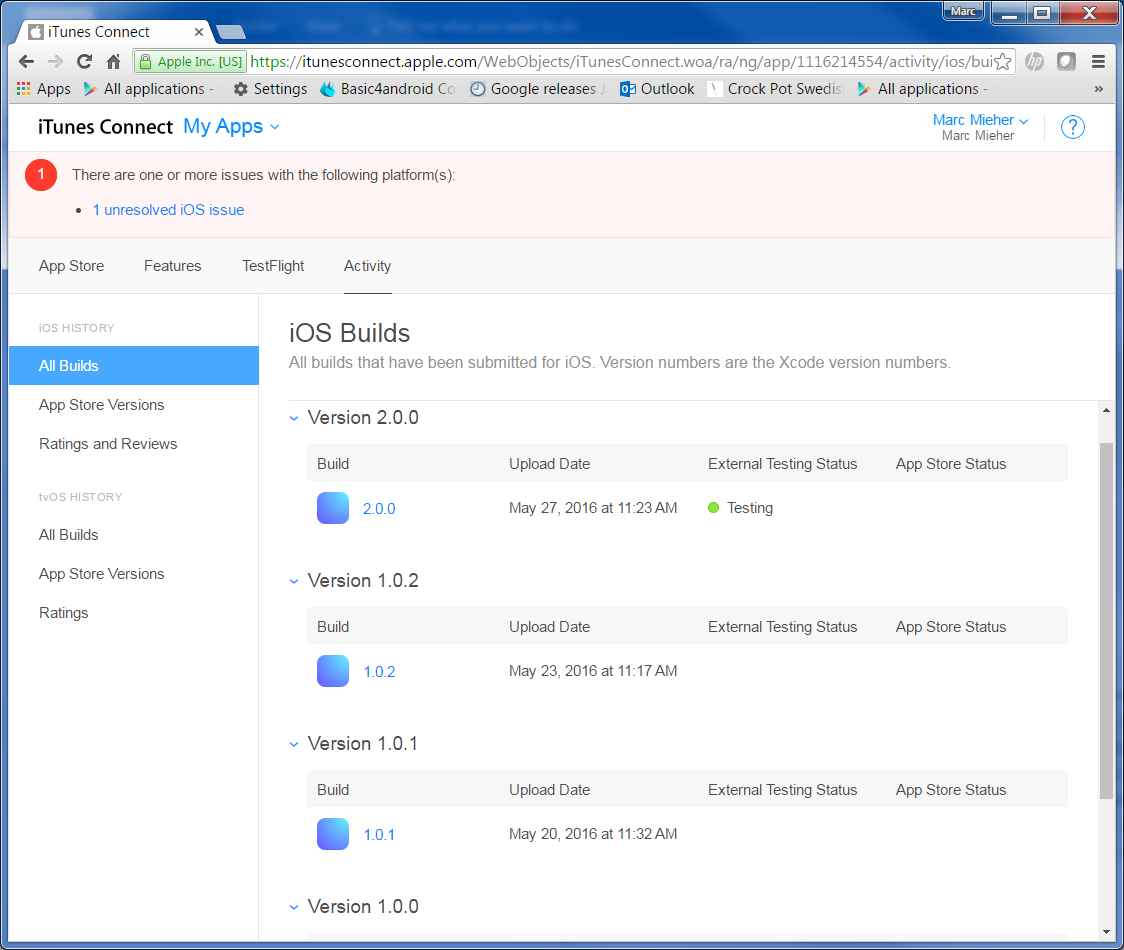Open the help question mark icon
1124x950 pixels.
tap(1072, 127)
